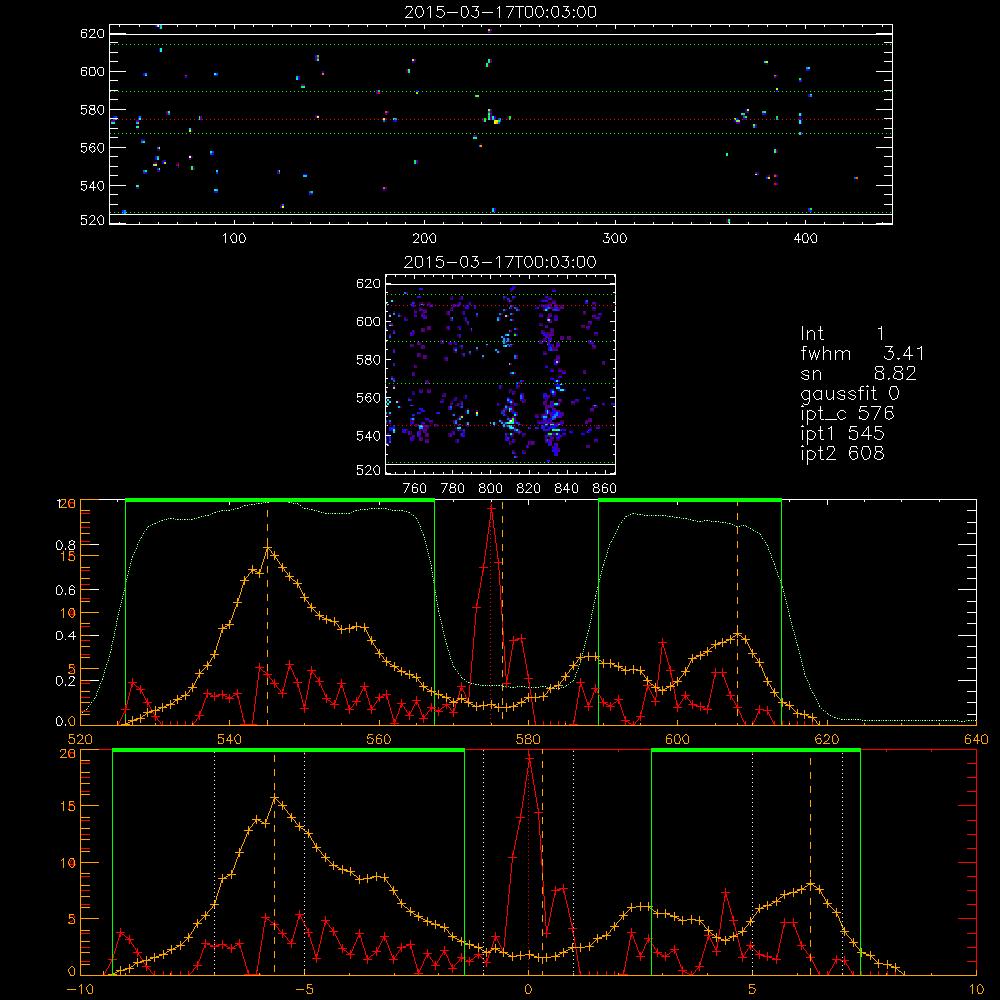Image resolution: width=1000 pixels, height=1000 pixels.
Task: Select the x-axis label -10 on the bottom plot
Action: pos(80,989)
